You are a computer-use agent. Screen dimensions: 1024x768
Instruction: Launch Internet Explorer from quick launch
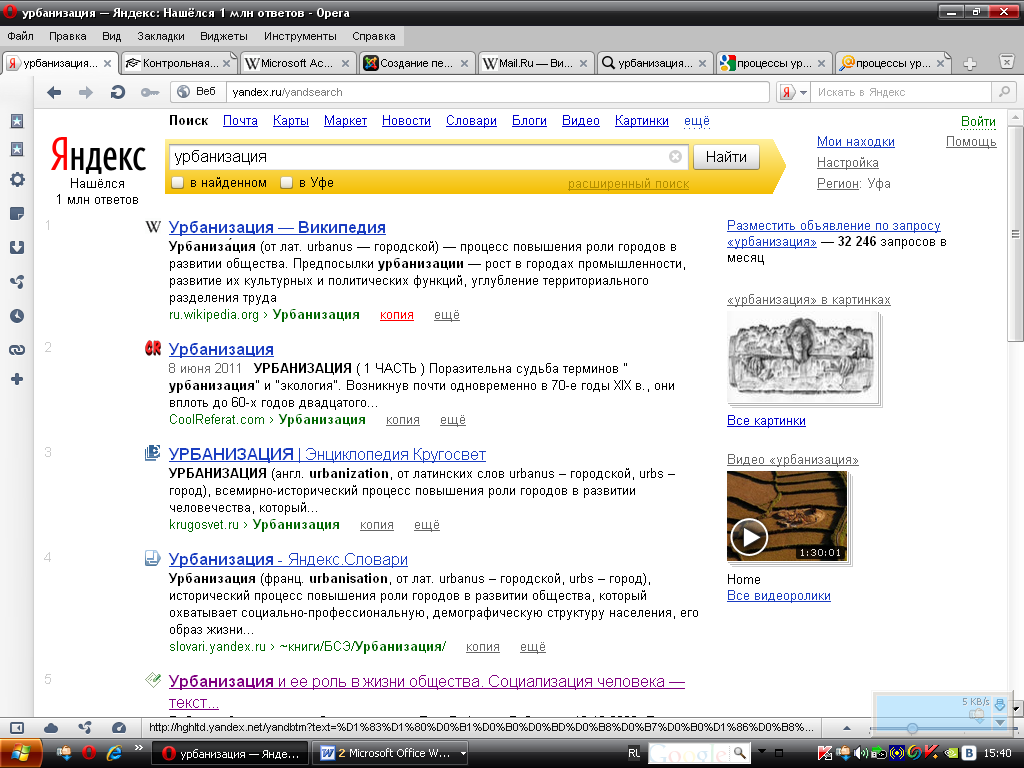[x=114, y=753]
